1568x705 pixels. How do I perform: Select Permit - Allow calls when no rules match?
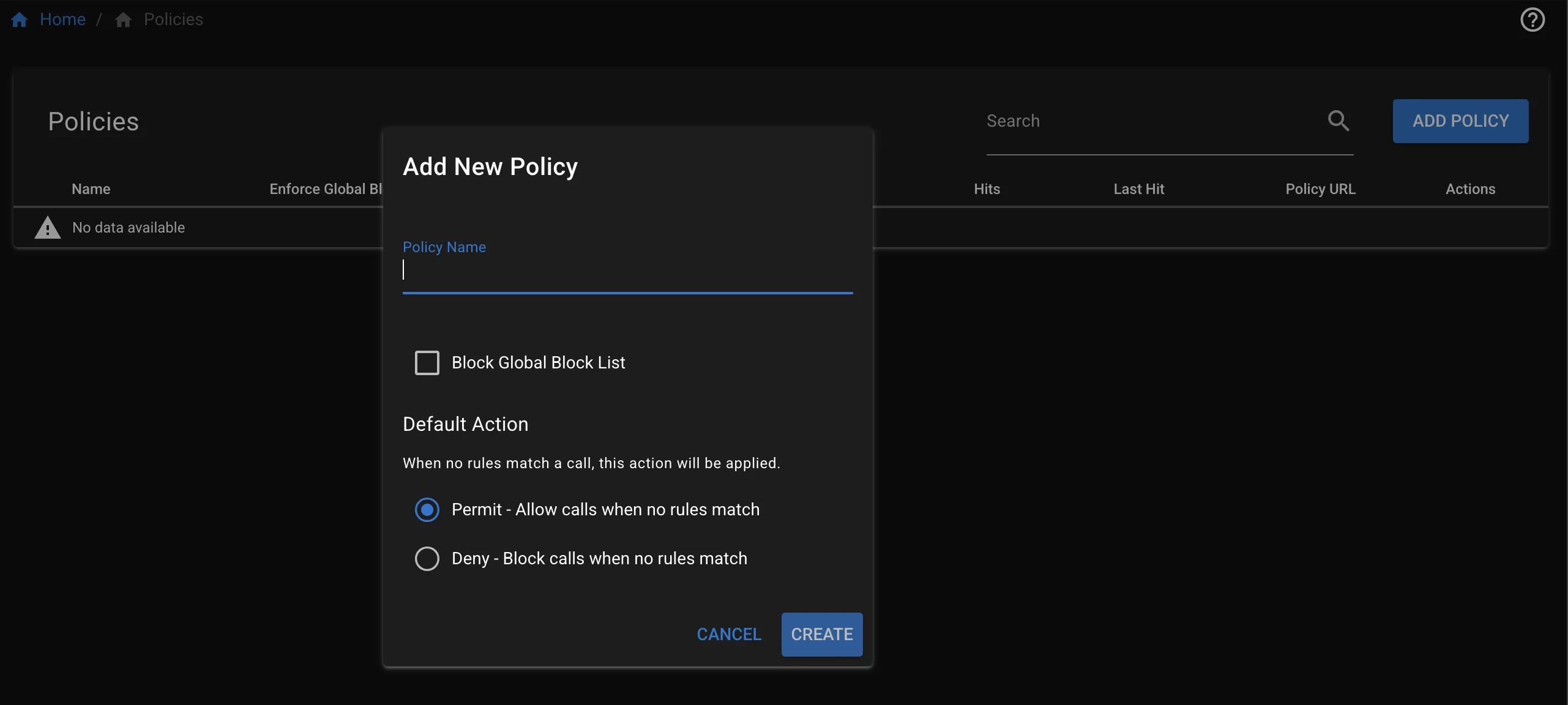click(427, 509)
